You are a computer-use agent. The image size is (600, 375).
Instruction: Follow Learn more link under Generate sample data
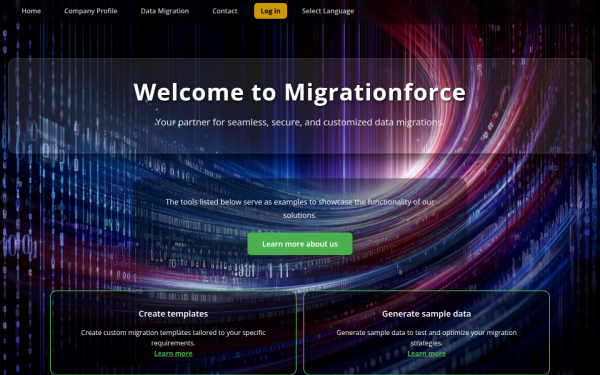coord(426,354)
